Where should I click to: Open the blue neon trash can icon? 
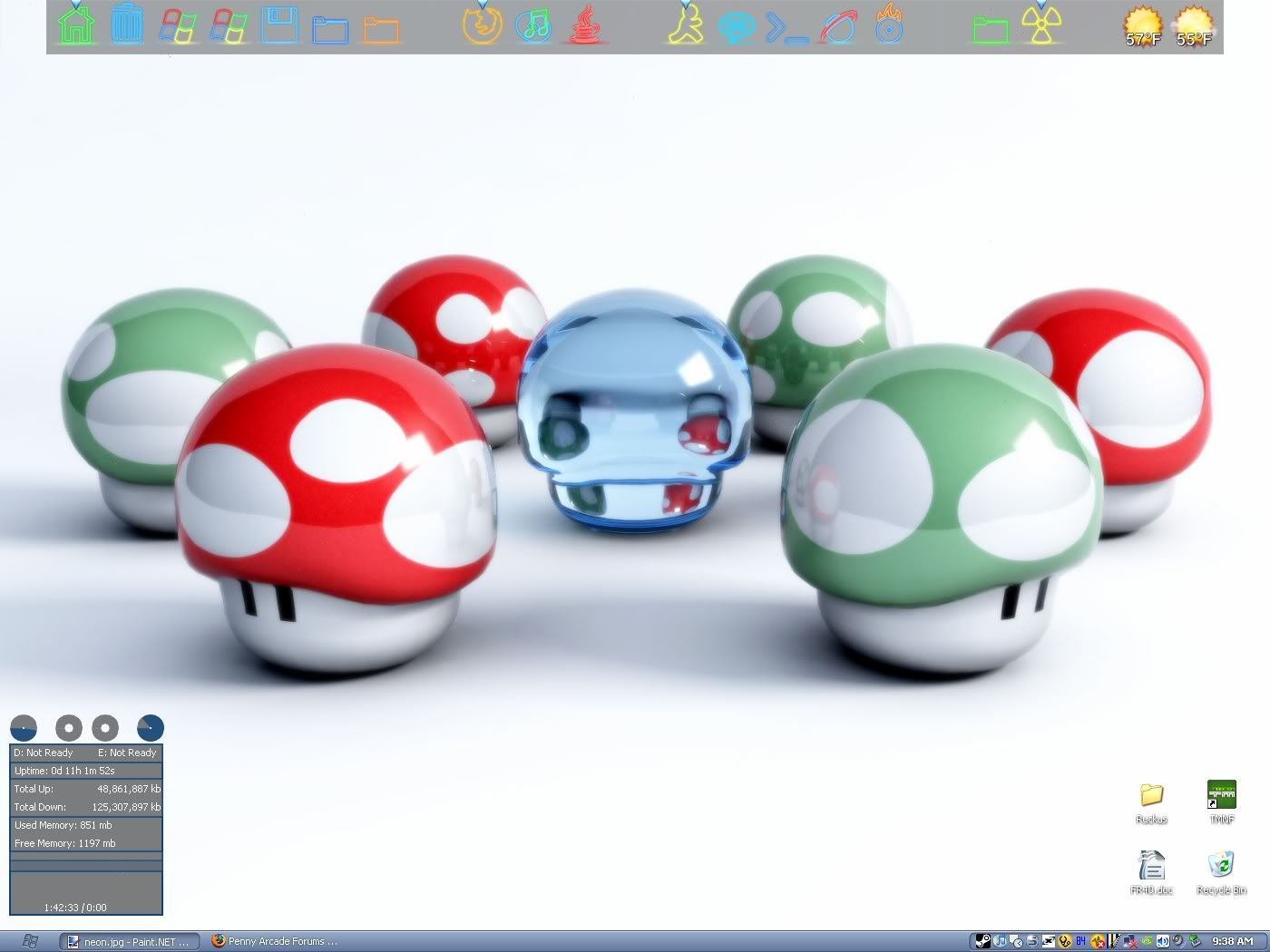(127, 24)
